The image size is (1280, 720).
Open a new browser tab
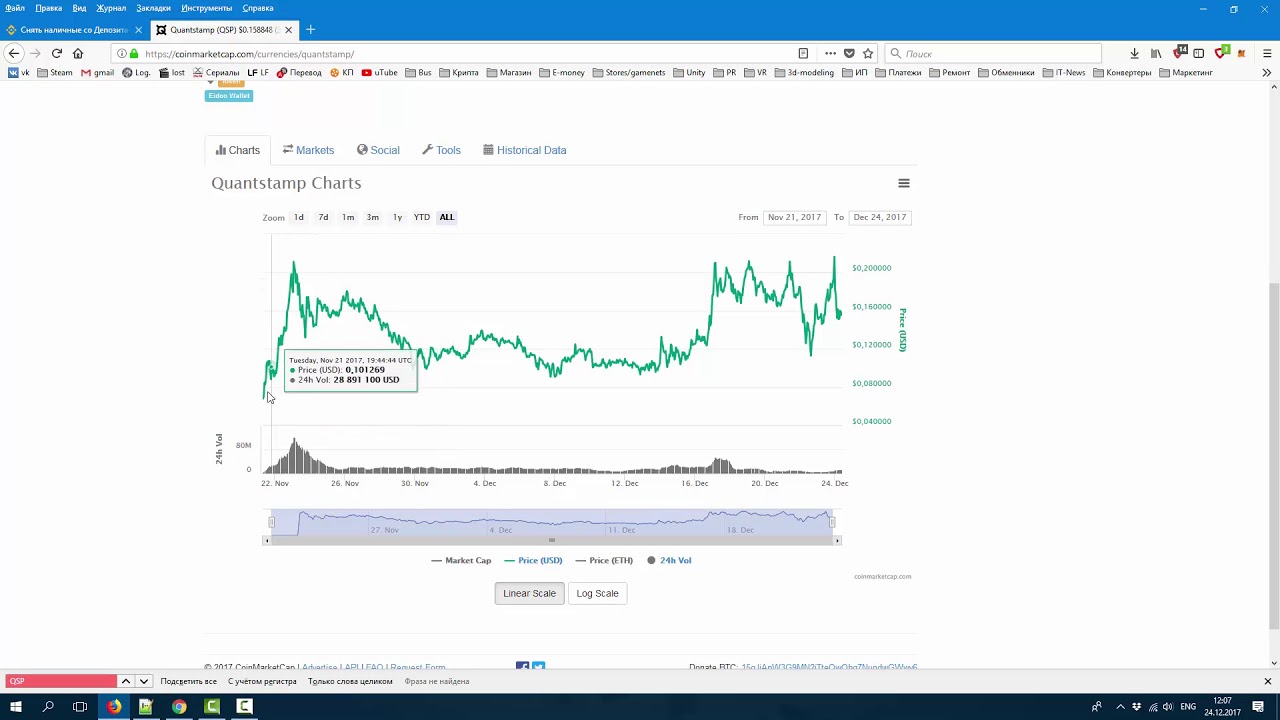click(x=310, y=29)
